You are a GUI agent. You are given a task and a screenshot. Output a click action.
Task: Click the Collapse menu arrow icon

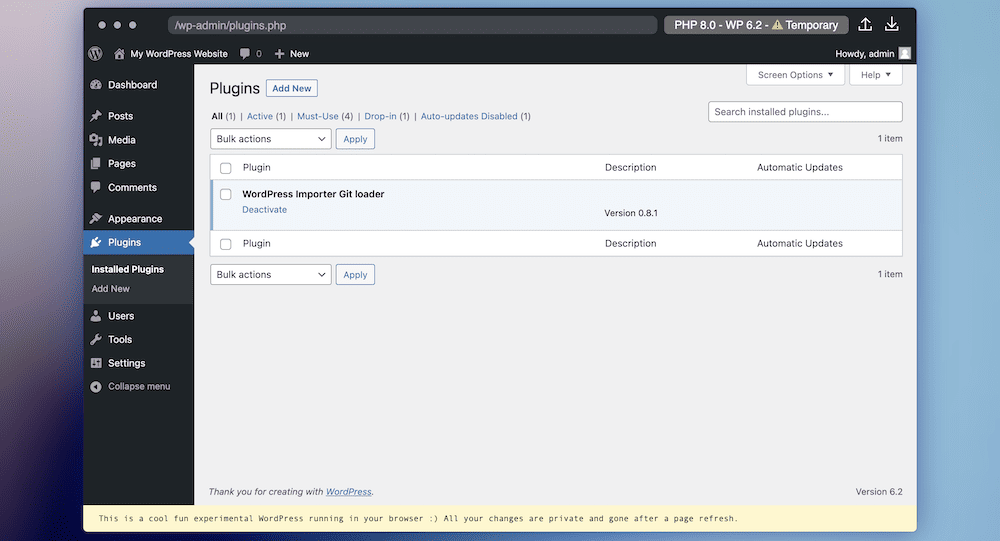pyautogui.click(x=96, y=387)
